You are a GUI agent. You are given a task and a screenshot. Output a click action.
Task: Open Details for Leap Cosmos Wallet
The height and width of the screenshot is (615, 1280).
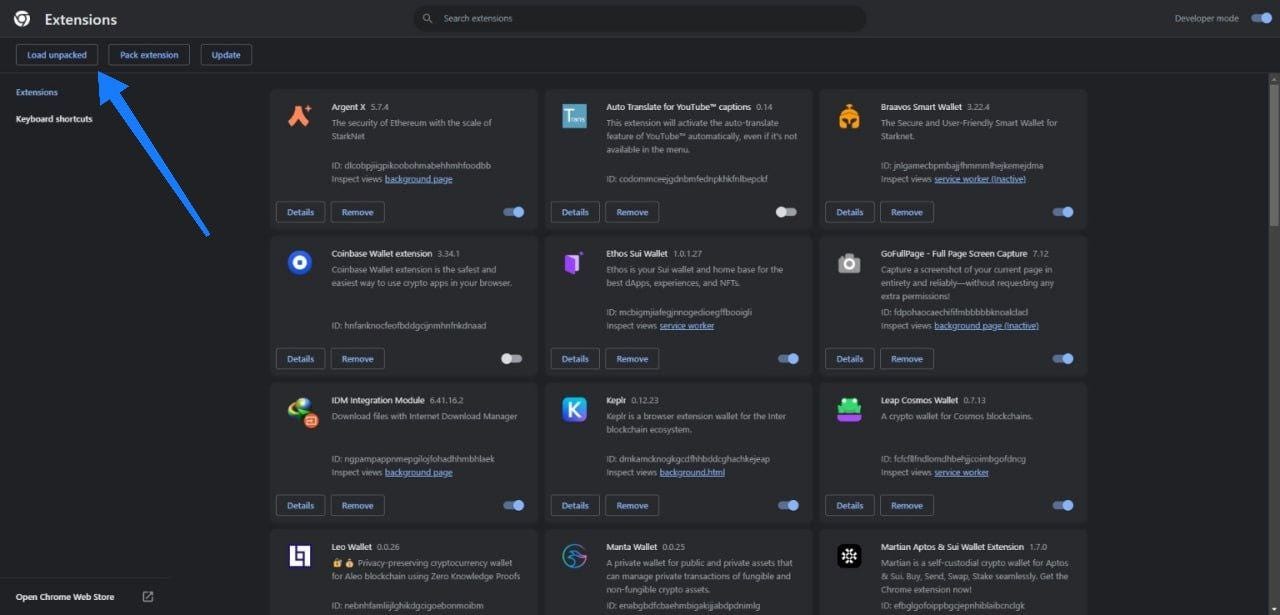click(850, 505)
